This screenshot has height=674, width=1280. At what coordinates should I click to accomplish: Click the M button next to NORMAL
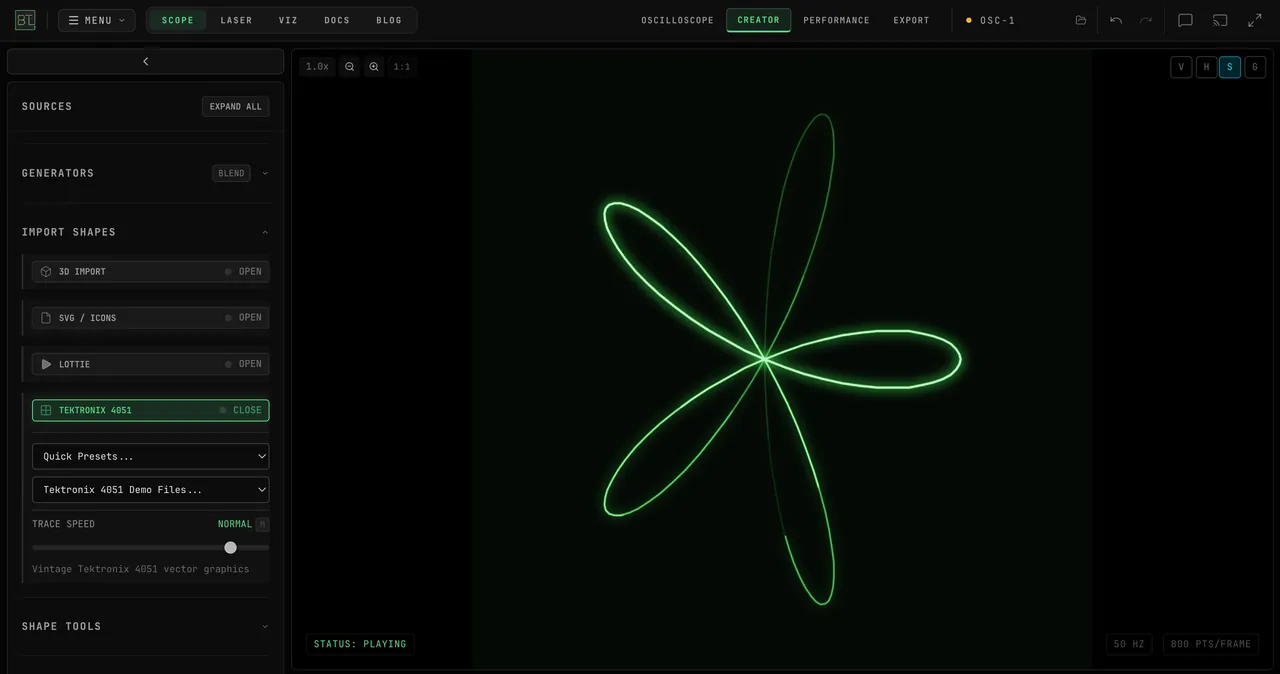262,524
